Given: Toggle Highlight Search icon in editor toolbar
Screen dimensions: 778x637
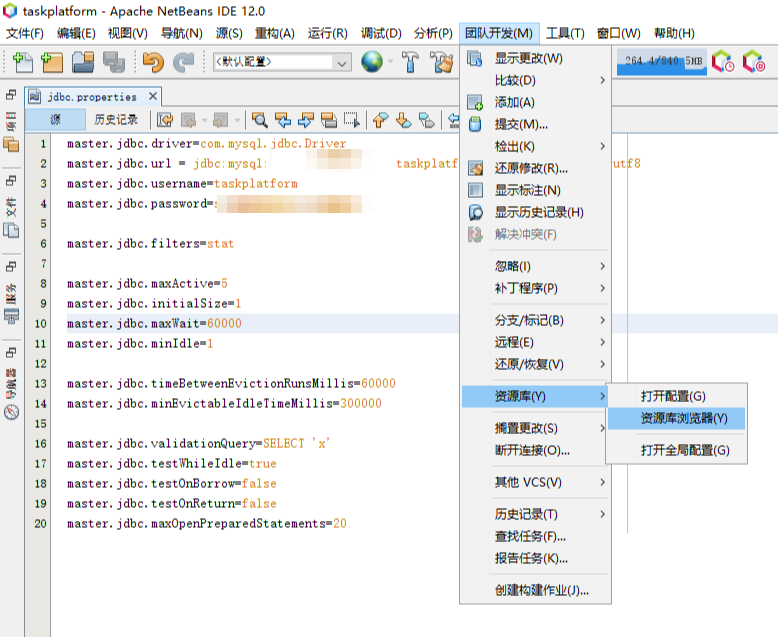Looking at the screenshot, I should click(x=328, y=120).
